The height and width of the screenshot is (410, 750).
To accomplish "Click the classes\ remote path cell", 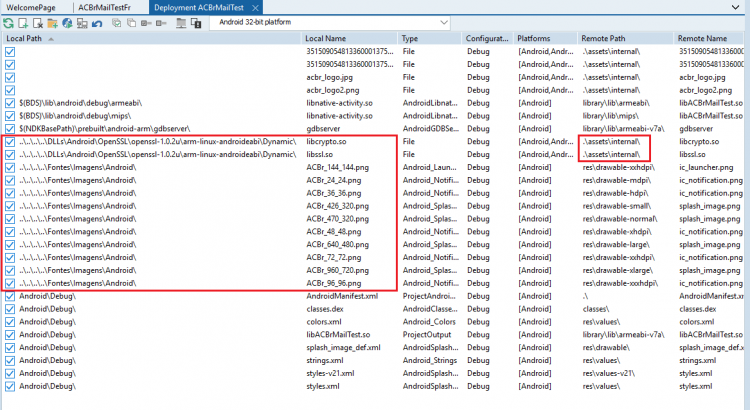I will 596,309.
